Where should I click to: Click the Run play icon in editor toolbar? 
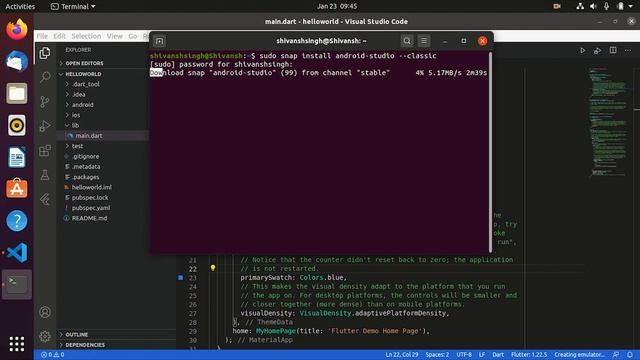(x=582, y=51)
